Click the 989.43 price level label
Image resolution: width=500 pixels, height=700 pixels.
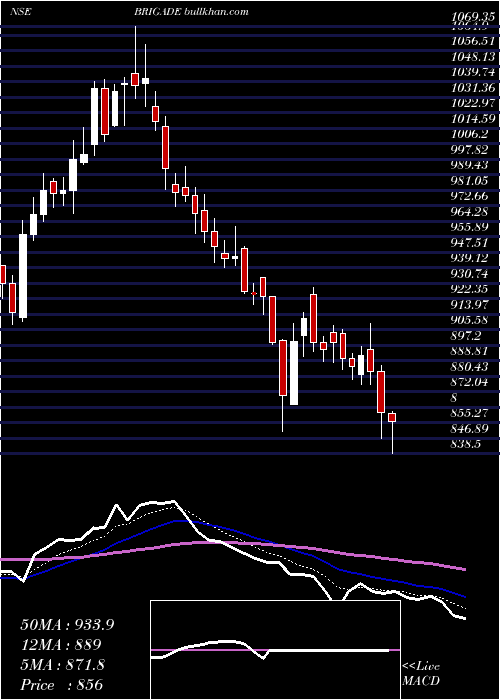(x=470, y=165)
